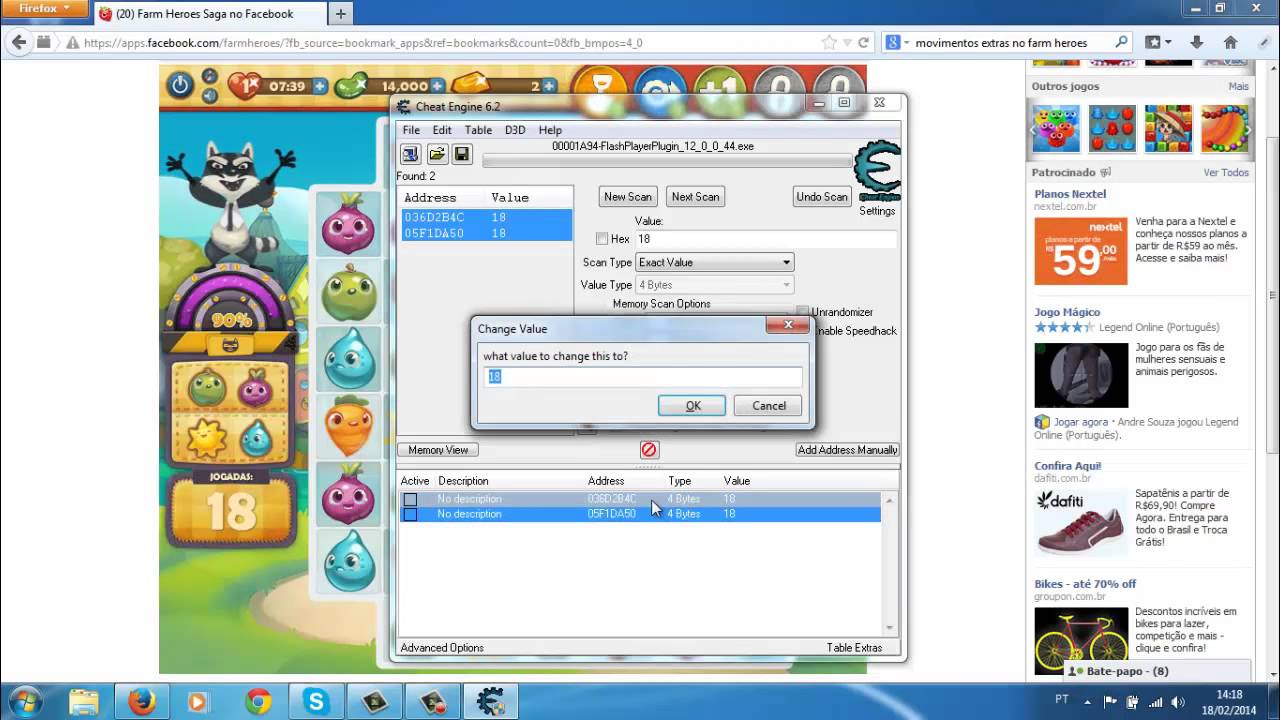1280x720 pixels.
Task: Click the Confira Aqui! Dafiti ad link
Action: [1068, 466]
